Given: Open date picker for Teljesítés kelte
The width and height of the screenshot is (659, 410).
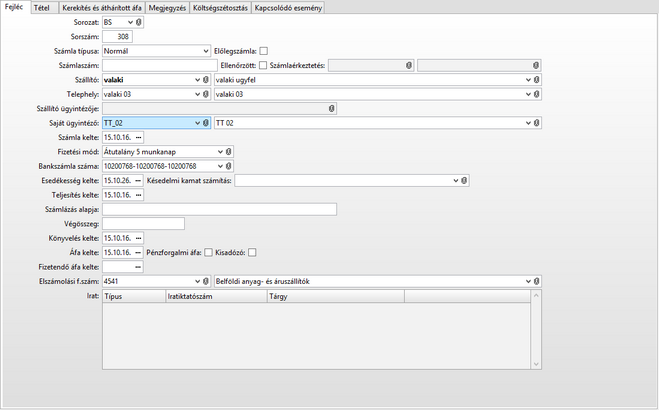Looking at the screenshot, I should (138, 195).
